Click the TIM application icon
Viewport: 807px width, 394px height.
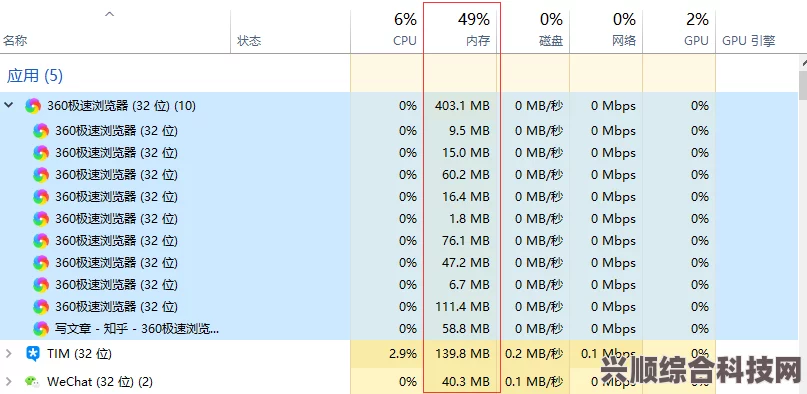32,353
